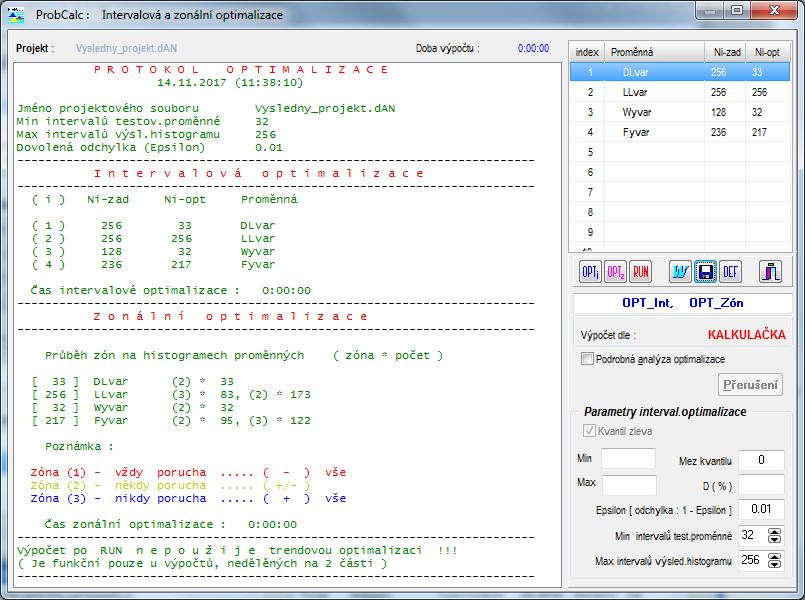Click the Max input field
The width and height of the screenshot is (805, 600).
(x=629, y=485)
